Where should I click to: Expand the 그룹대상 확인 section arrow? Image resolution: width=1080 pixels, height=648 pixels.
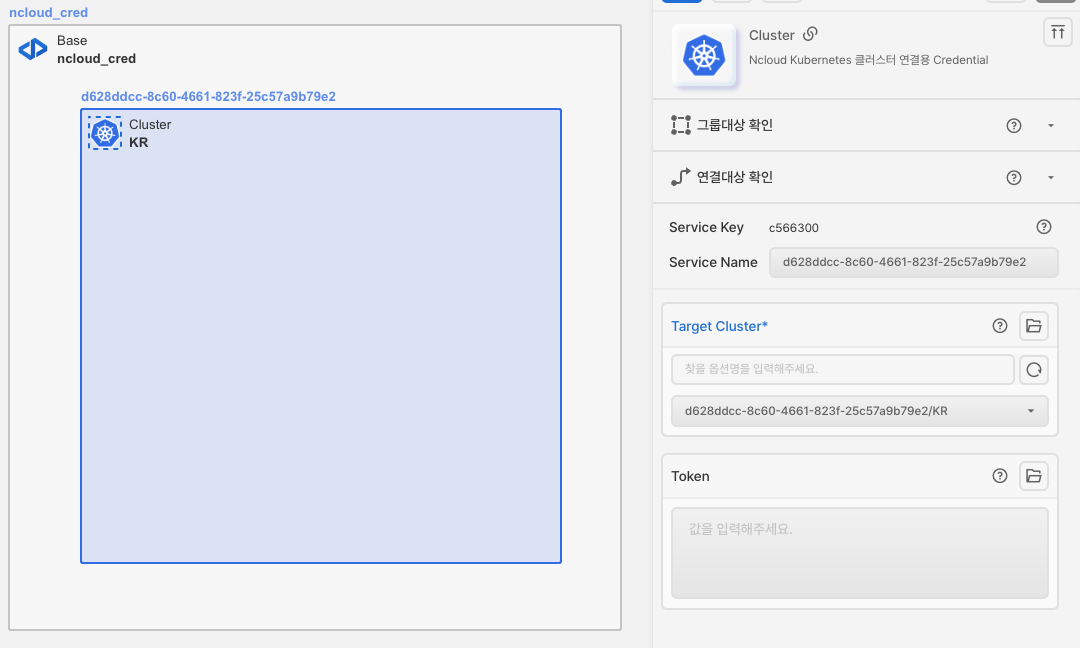click(x=1051, y=125)
